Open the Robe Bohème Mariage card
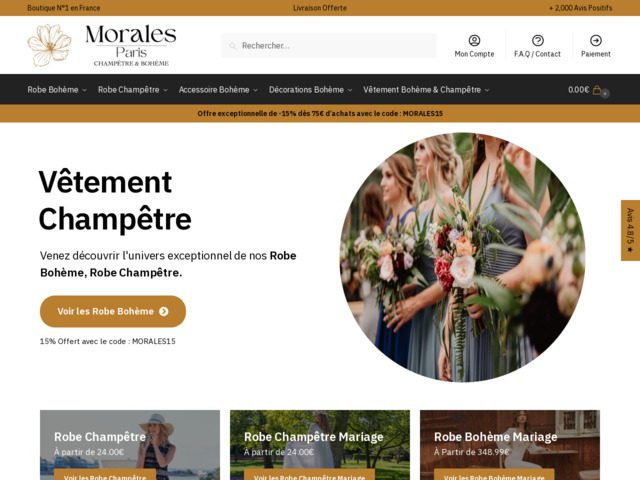The width and height of the screenshot is (640, 480). (x=510, y=445)
